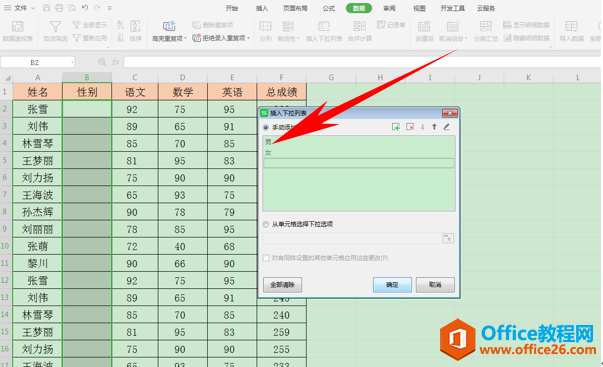The height and width of the screenshot is (367, 603).
Task: Move list item up with arrow icon
Action: 434,127
